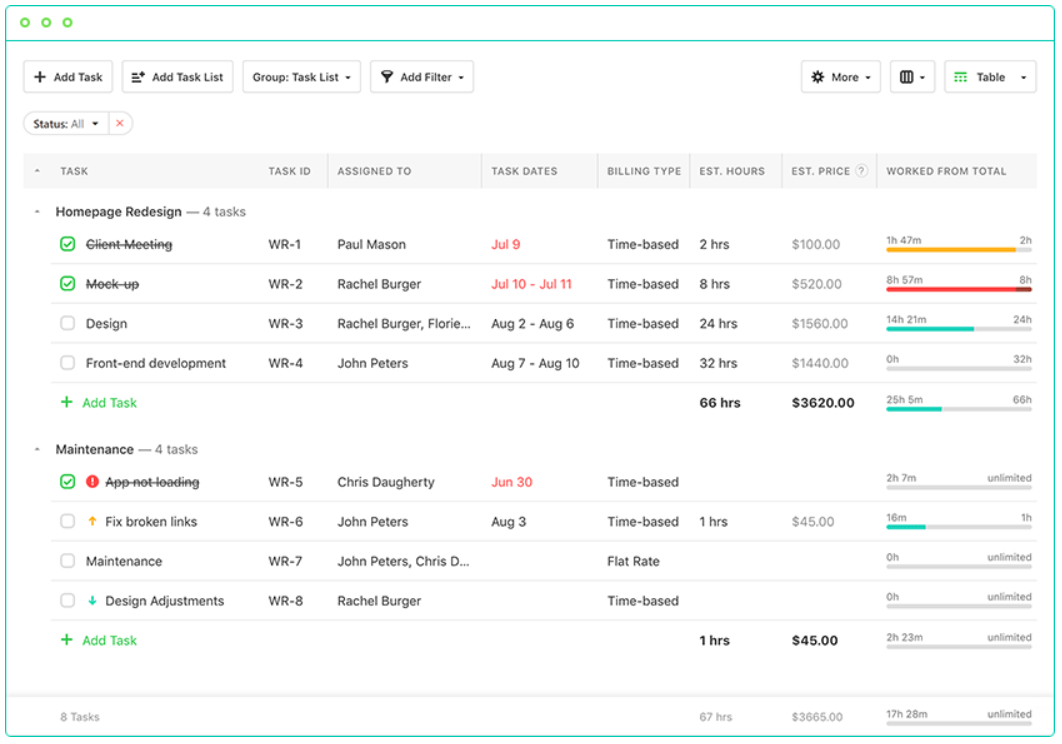
Task: Sort by EST. HOURS column header
Action: pos(731,171)
